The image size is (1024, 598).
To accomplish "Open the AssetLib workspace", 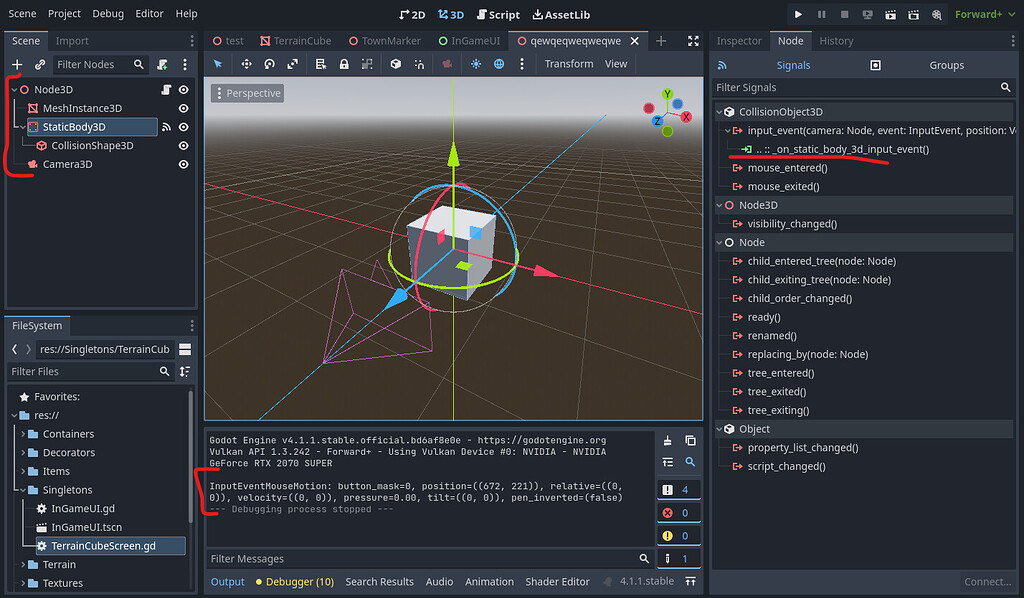I will tap(561, 14).
